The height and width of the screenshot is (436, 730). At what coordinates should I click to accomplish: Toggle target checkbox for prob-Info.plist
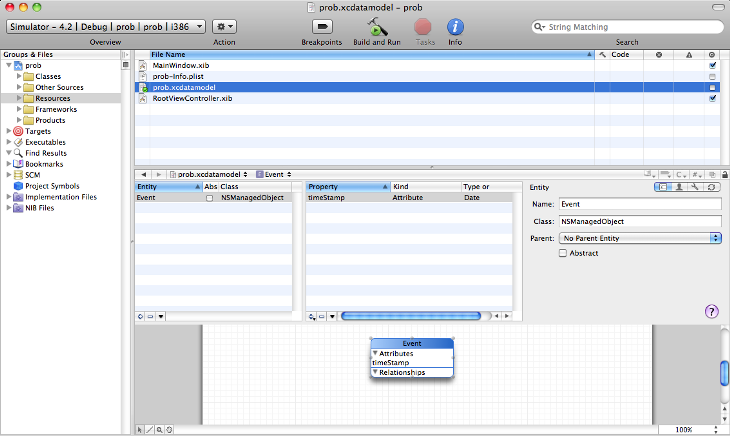click(x=712, y=76)
